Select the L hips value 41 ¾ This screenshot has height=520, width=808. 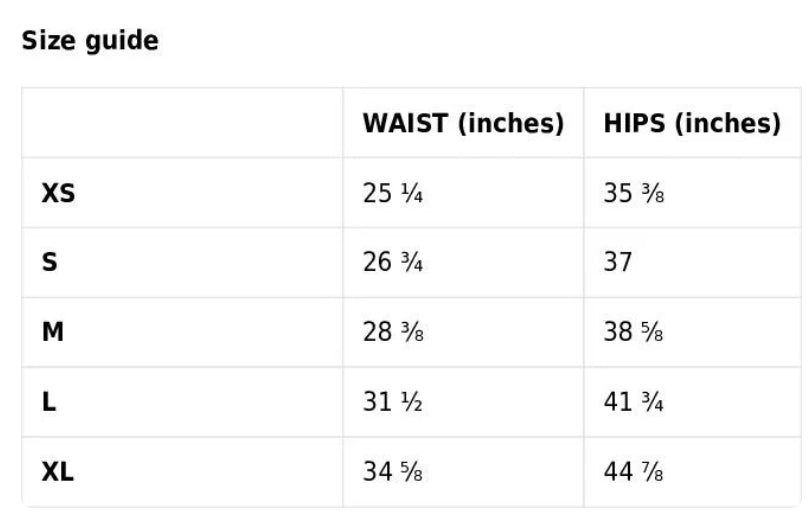[633, 401]
